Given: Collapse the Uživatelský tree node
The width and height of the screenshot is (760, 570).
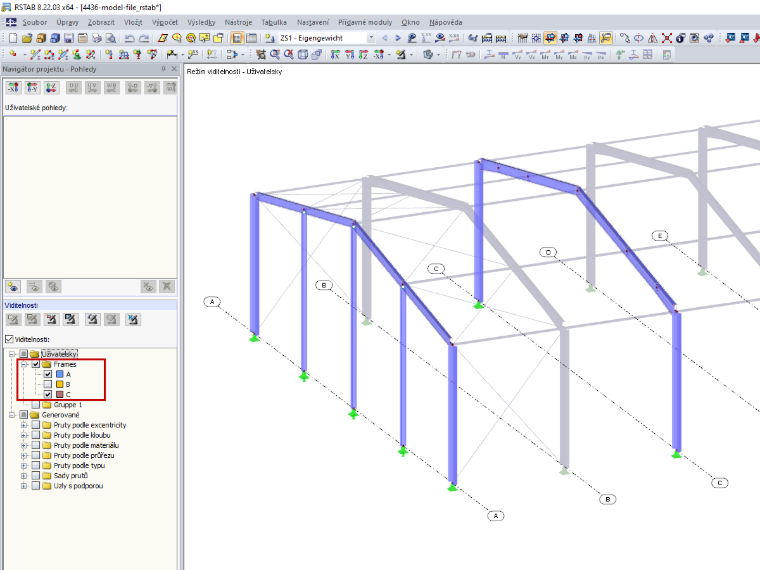Looking at the screenshot, I should click(x=12, y=354).
